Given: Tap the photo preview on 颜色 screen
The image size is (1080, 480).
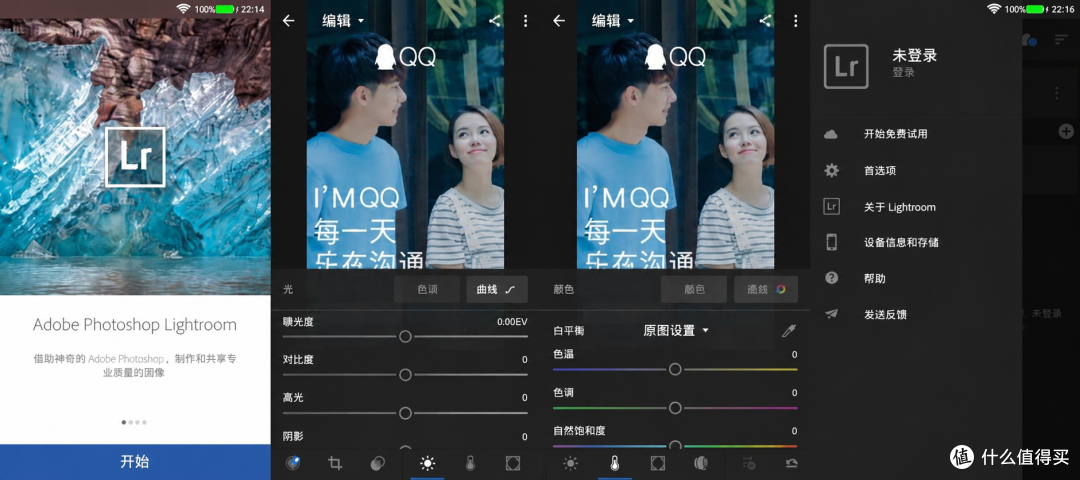Looking at the screenshot, I should click(x=676, y=134).
